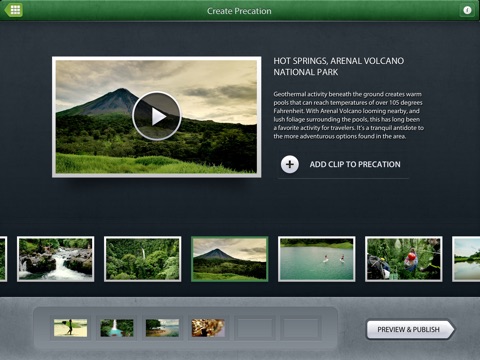This screenshot has height=360, width=480.
Task: Select the last empty clip slot
Action: coord(301,328)
